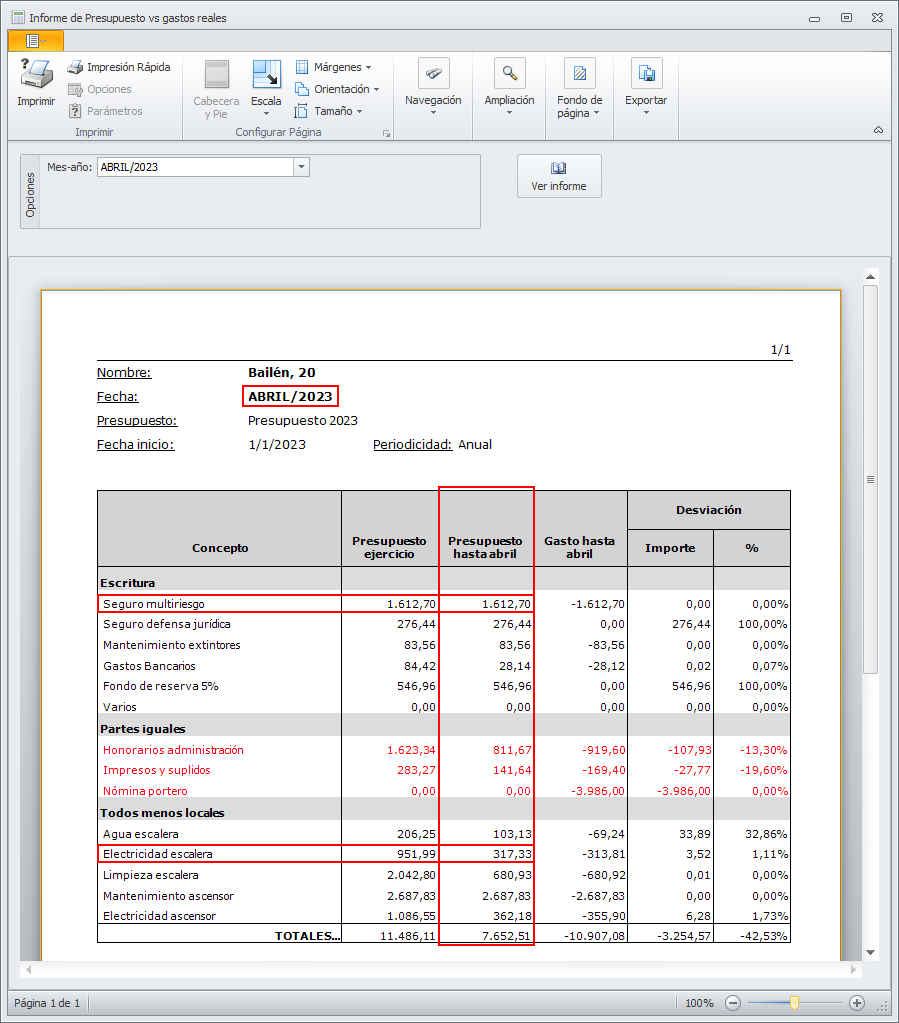899x1023 pixels.
Task: Click the zoom in plus icon
Action: [x=856, y=1003]
